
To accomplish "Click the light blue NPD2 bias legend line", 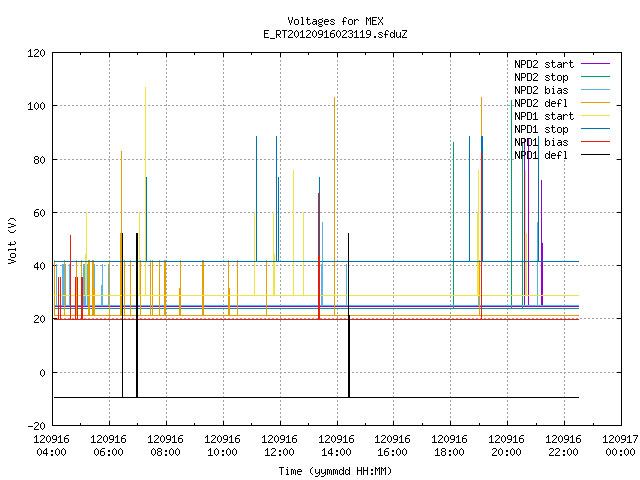I will [x=595, y=90].
